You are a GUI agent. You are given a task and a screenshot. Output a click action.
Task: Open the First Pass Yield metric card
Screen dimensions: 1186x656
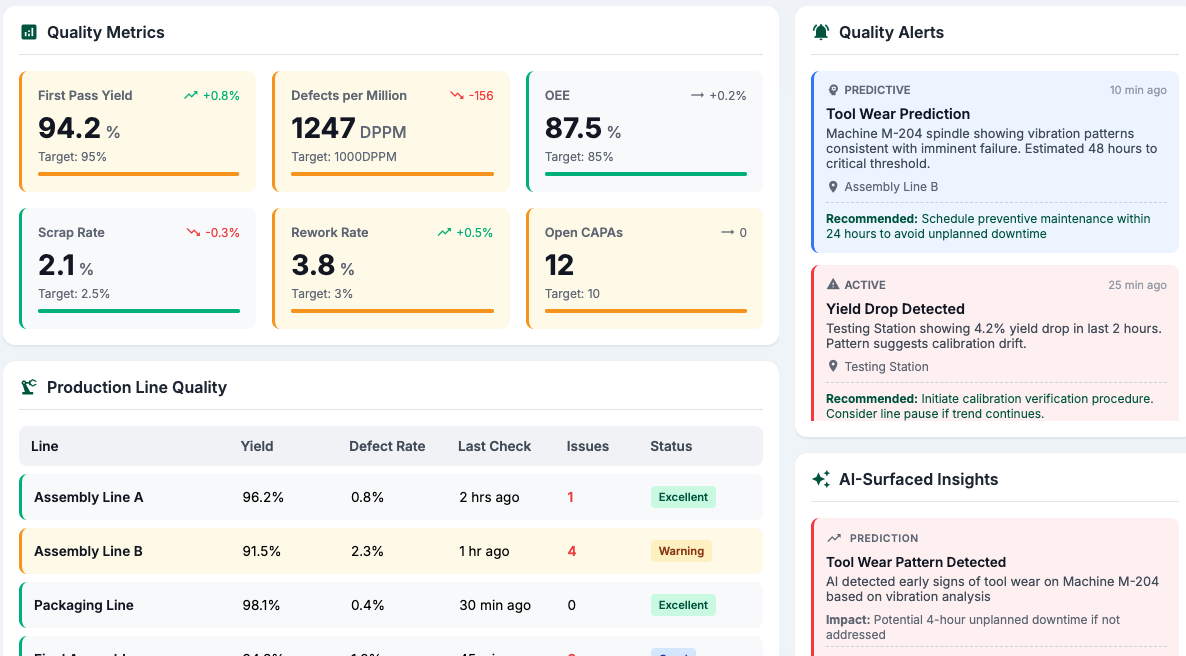point(137,131)
